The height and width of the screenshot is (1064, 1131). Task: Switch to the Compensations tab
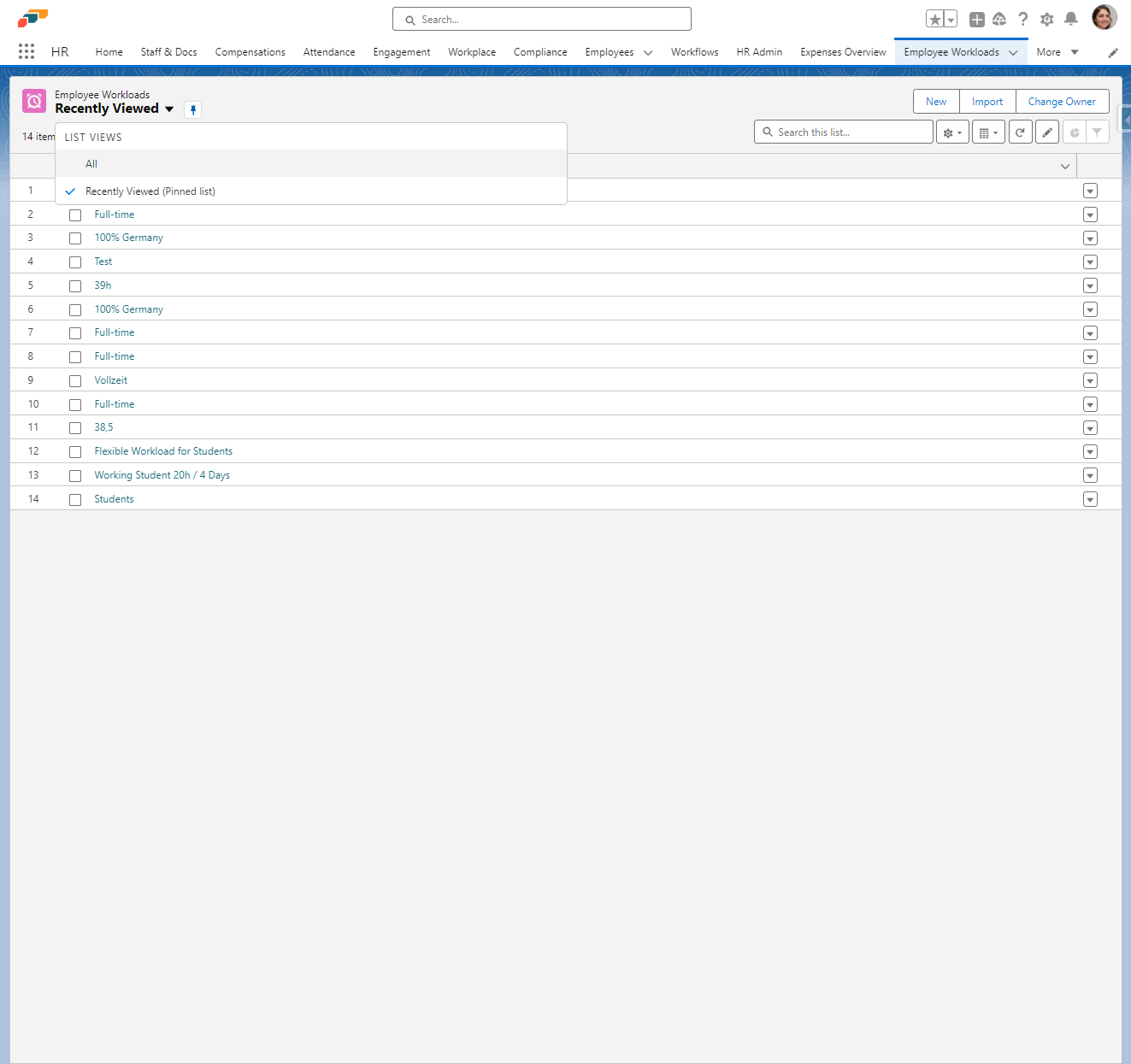point(250,52)
